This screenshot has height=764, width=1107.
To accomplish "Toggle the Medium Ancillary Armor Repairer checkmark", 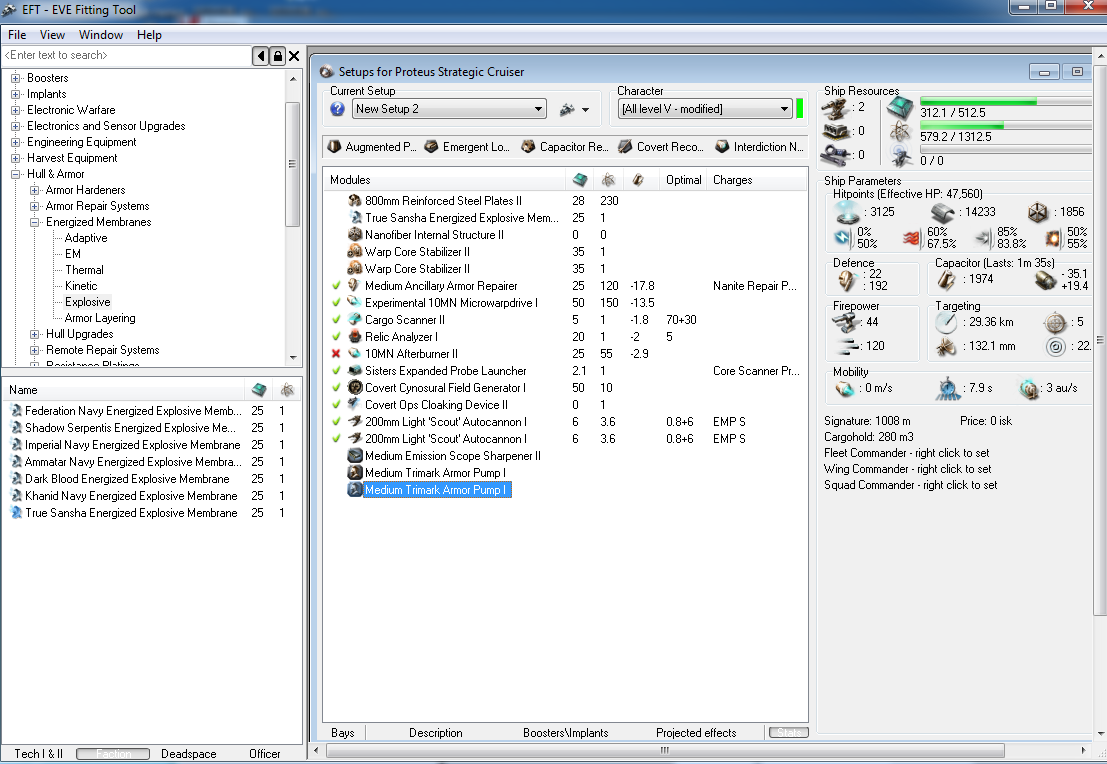I will [x=337, y=286].
